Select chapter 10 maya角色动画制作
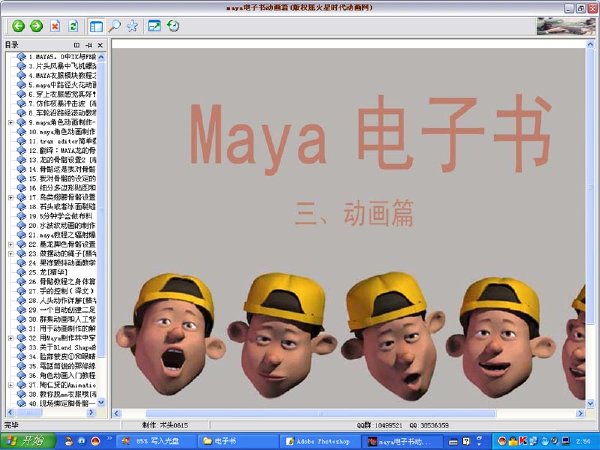Screen dimensions: 600x450 coord(62,132)
